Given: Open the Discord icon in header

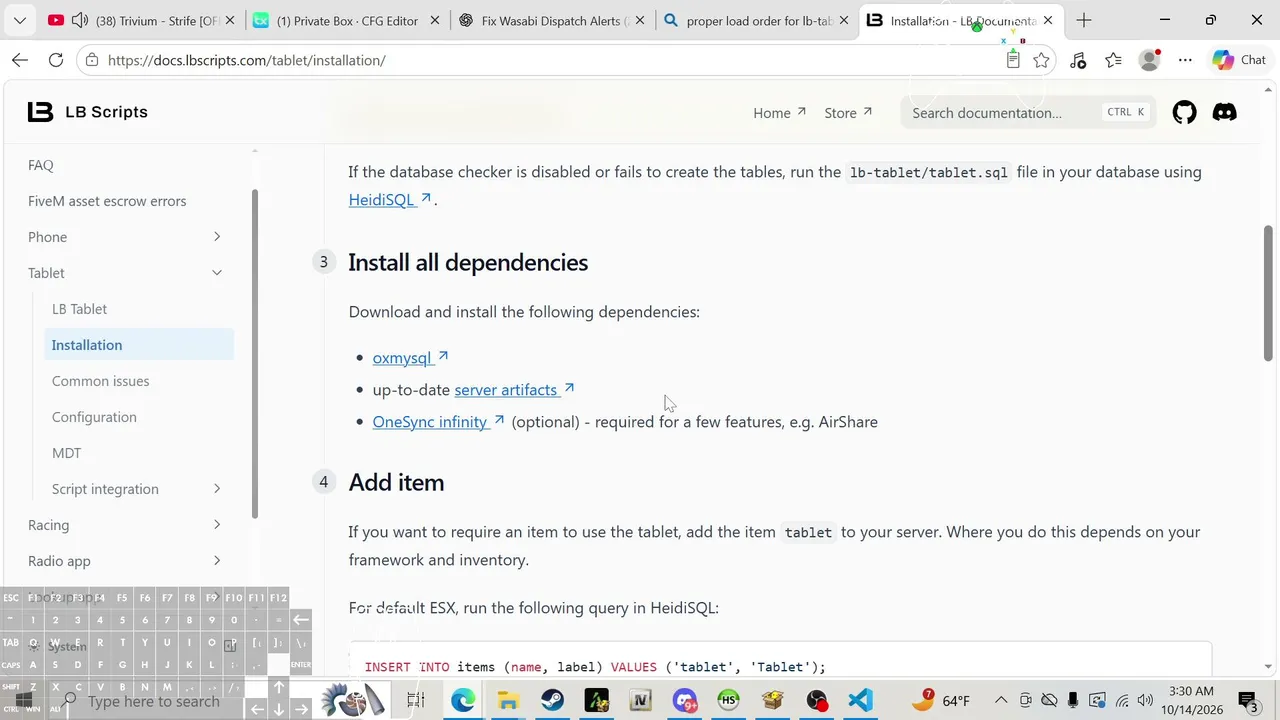Looking at the screenshot, I should click(x=1224, y=113).
